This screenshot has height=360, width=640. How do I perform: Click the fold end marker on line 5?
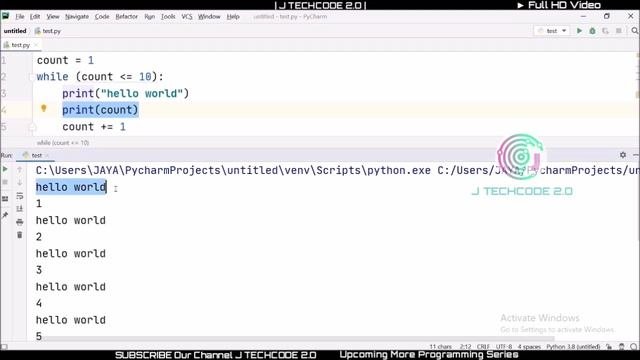[x=32, y=128]
